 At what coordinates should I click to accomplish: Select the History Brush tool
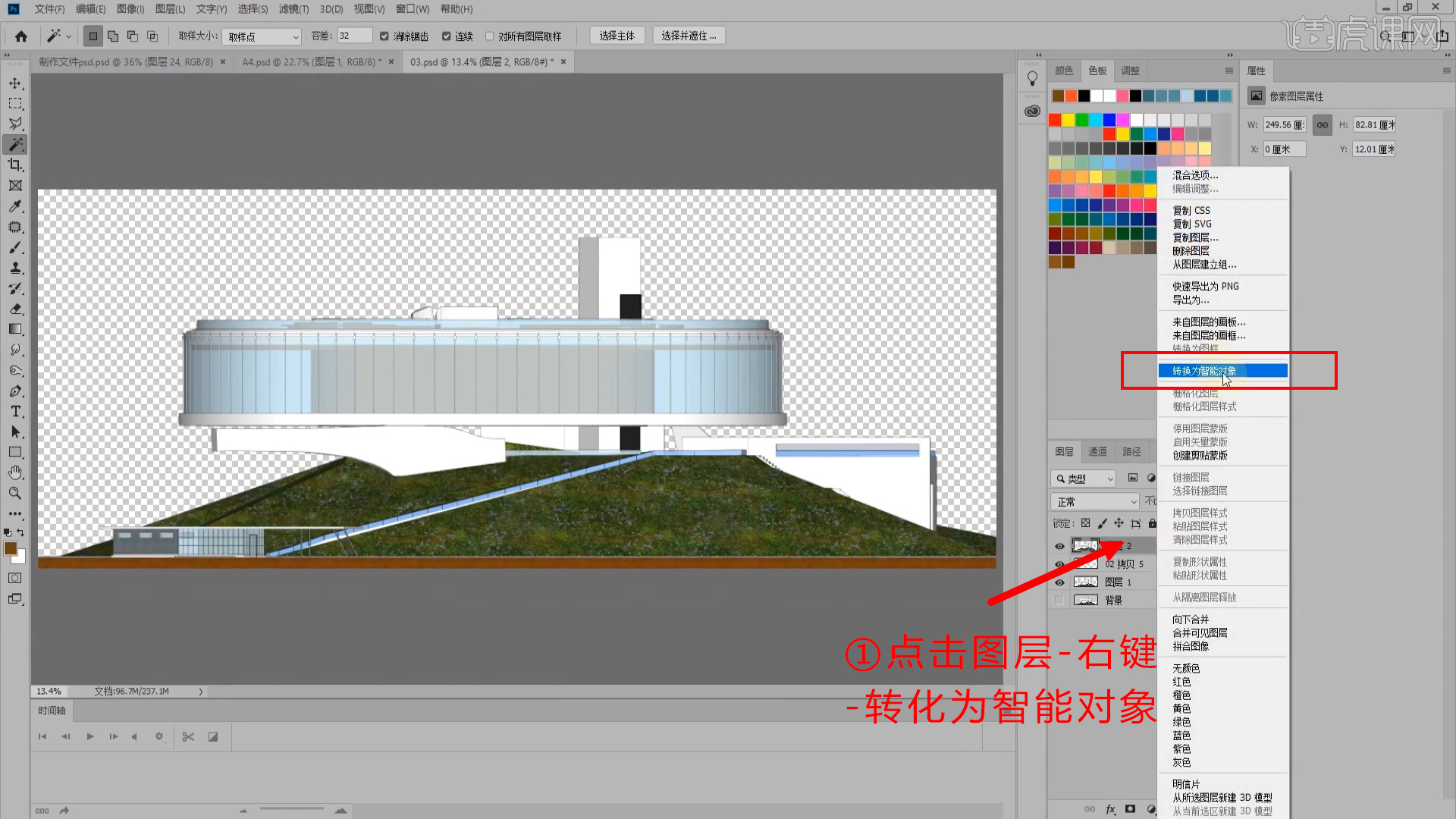coord(15,288)
